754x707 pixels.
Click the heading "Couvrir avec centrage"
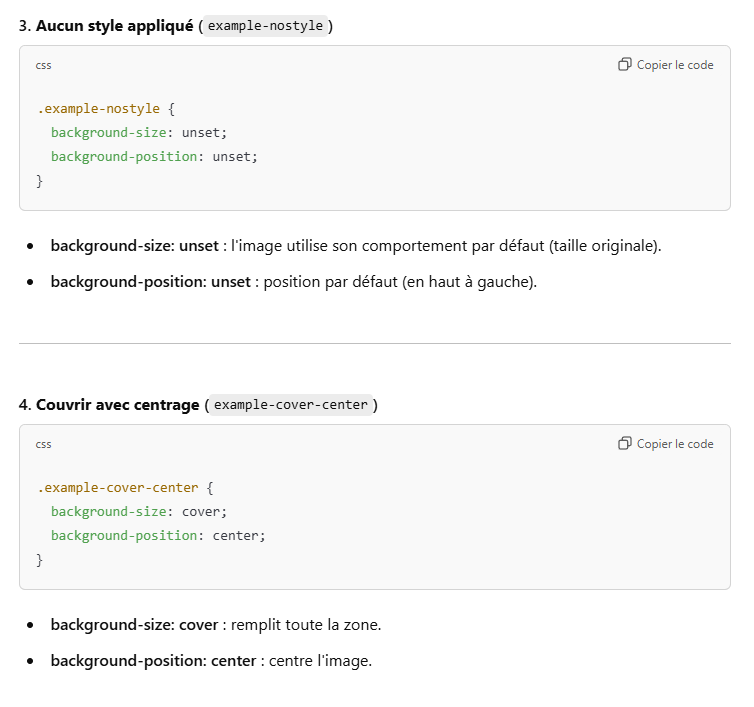click(117, 405)
